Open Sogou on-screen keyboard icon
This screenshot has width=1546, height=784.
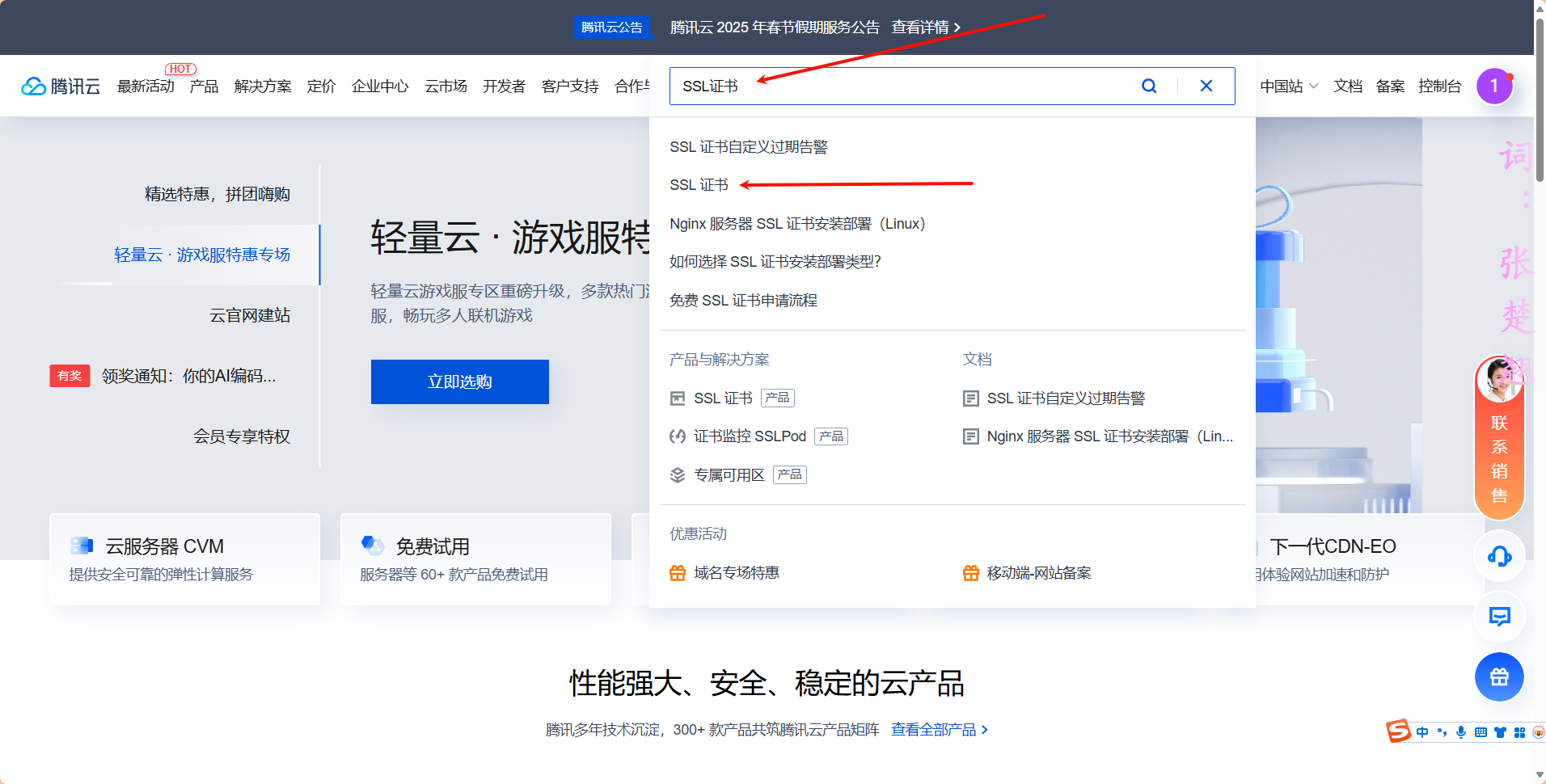pos(1481,732)
